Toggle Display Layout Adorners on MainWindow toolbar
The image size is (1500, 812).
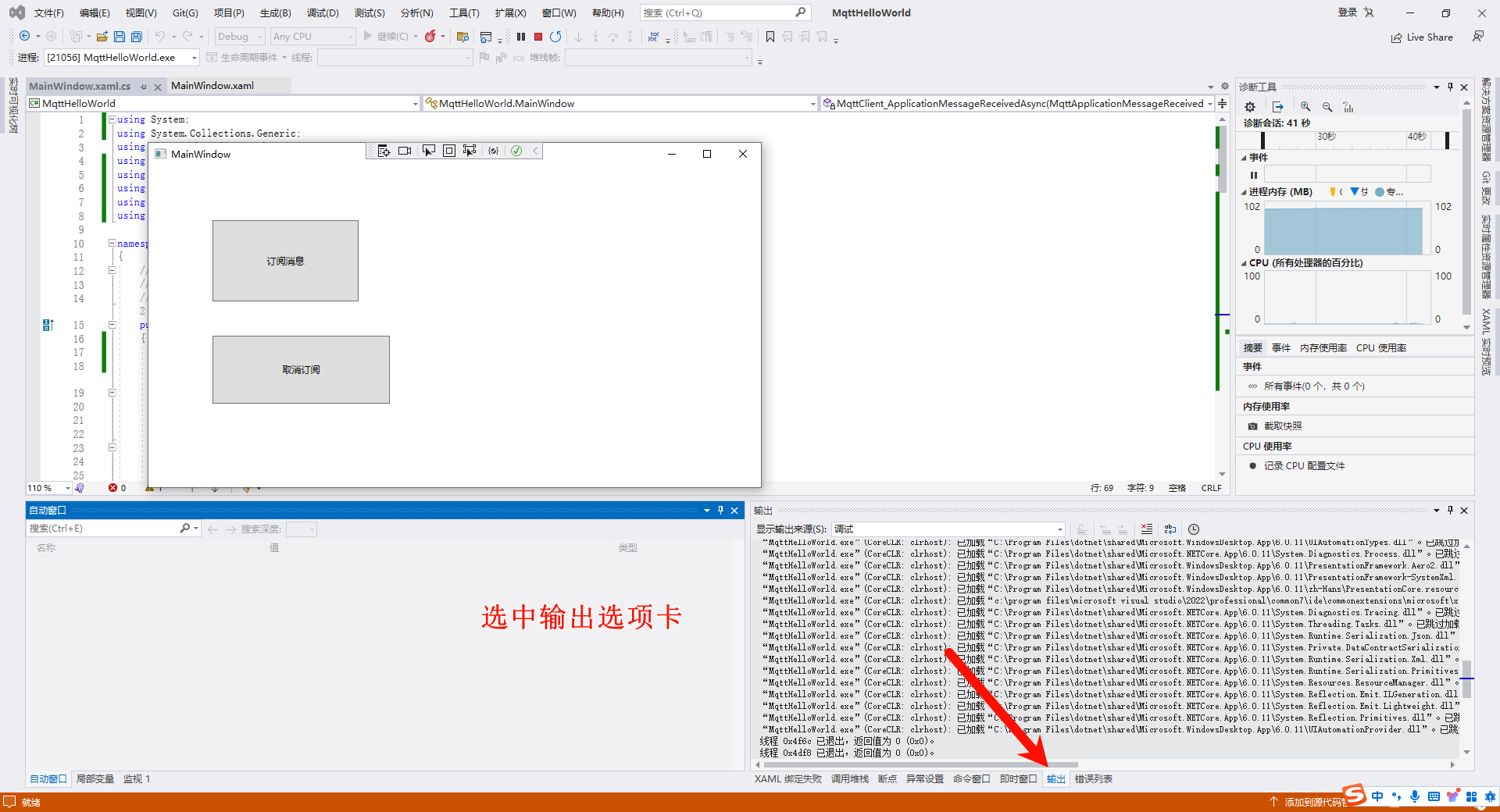click(449, 151)
